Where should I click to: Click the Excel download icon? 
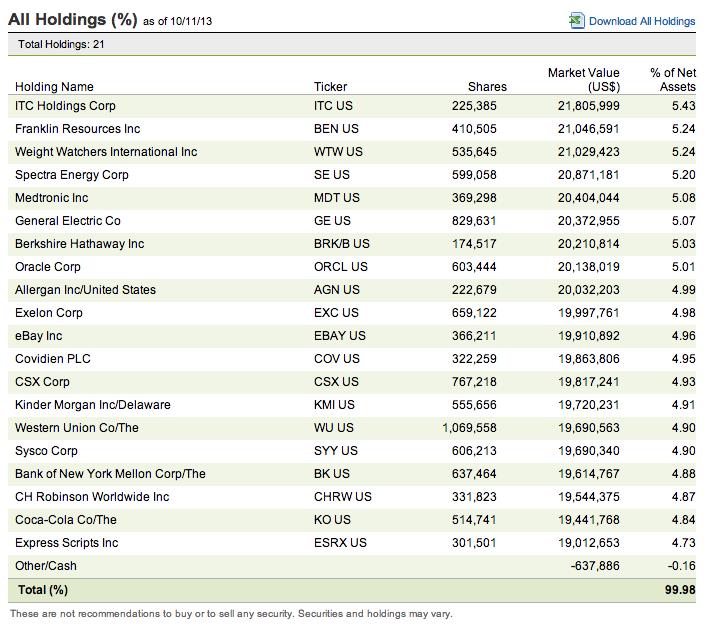(577, 21)
